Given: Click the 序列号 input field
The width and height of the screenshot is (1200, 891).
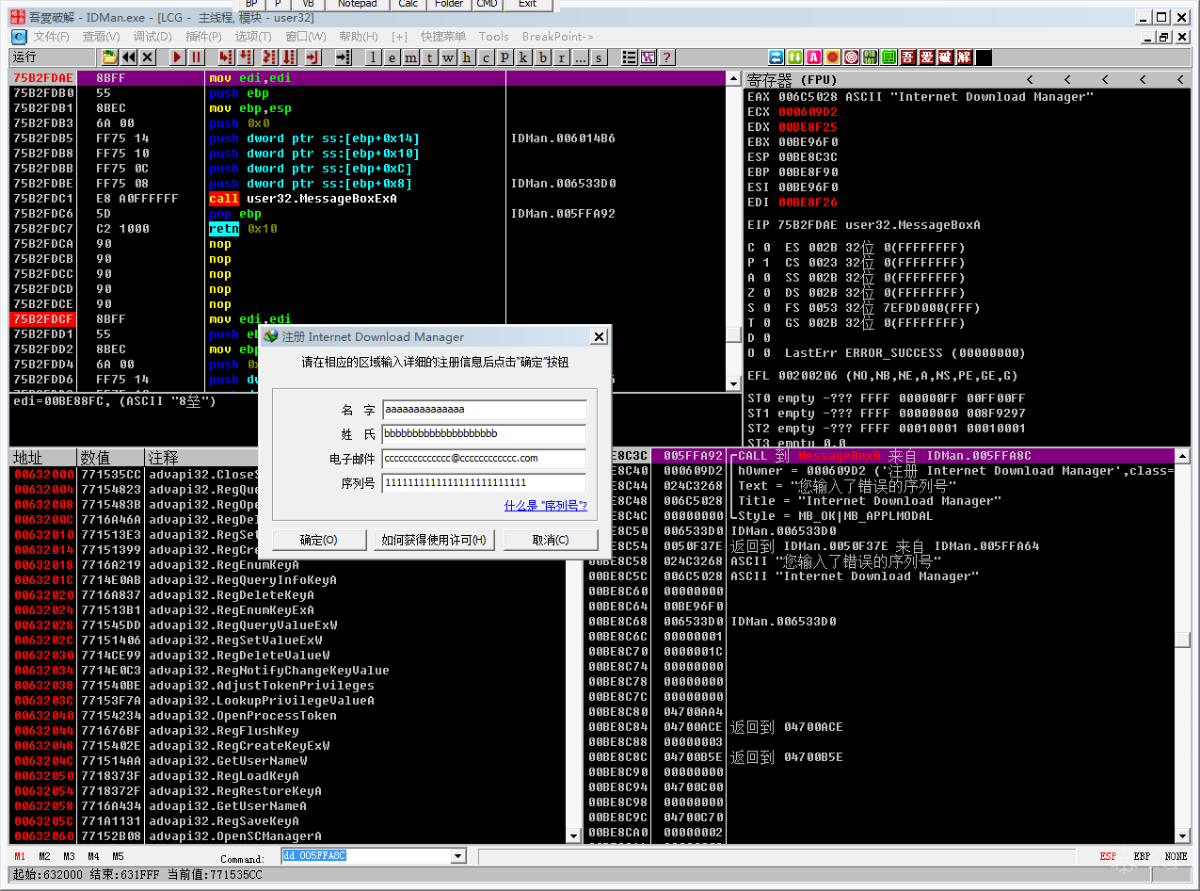Looking at the screenshot, I should 484,483.
